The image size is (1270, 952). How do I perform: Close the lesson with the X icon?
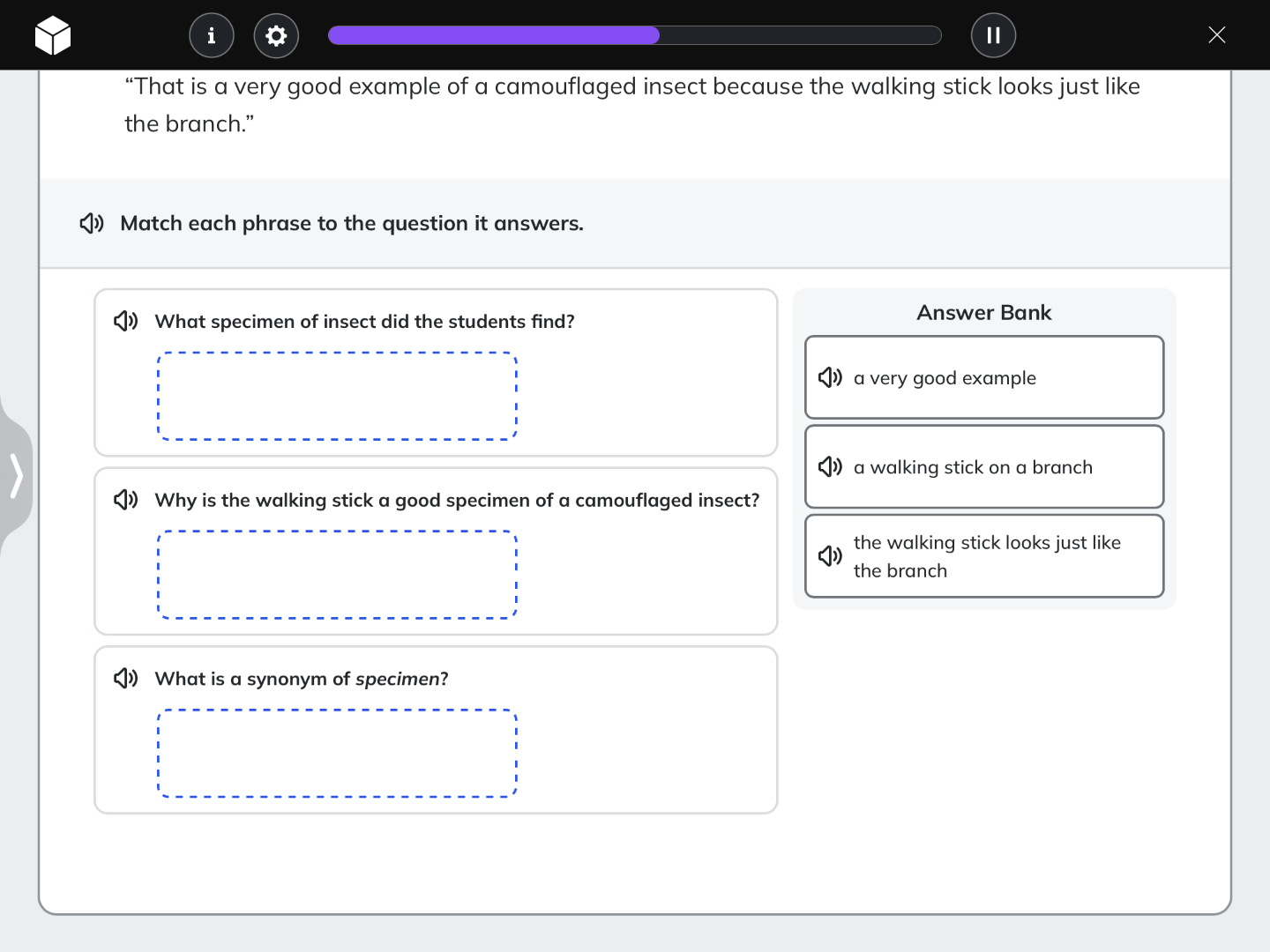coord(1216,35)
